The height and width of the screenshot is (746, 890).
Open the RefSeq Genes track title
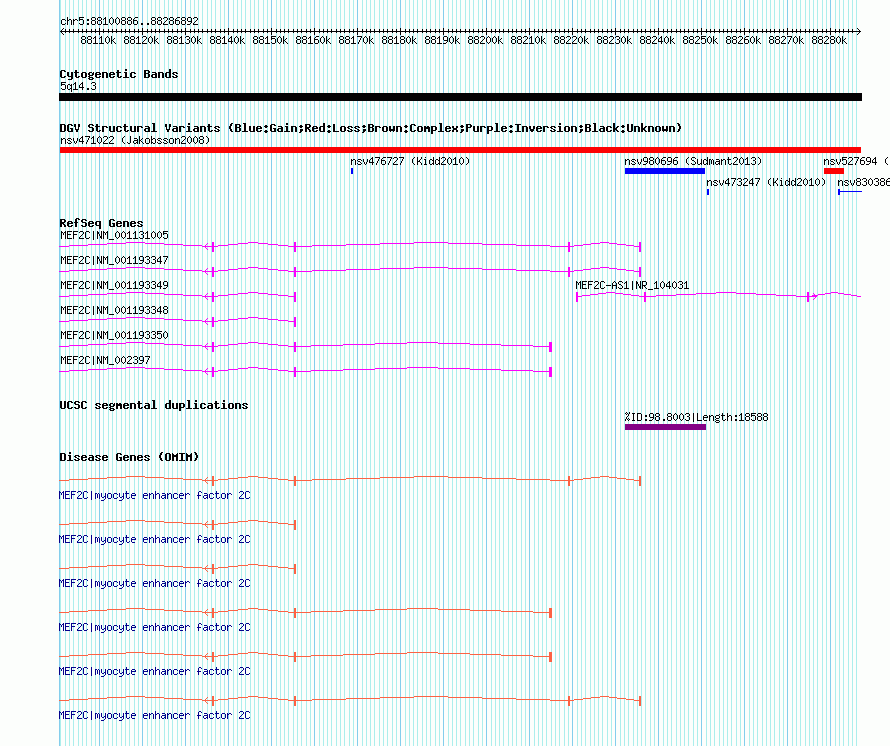coord(102,223)
